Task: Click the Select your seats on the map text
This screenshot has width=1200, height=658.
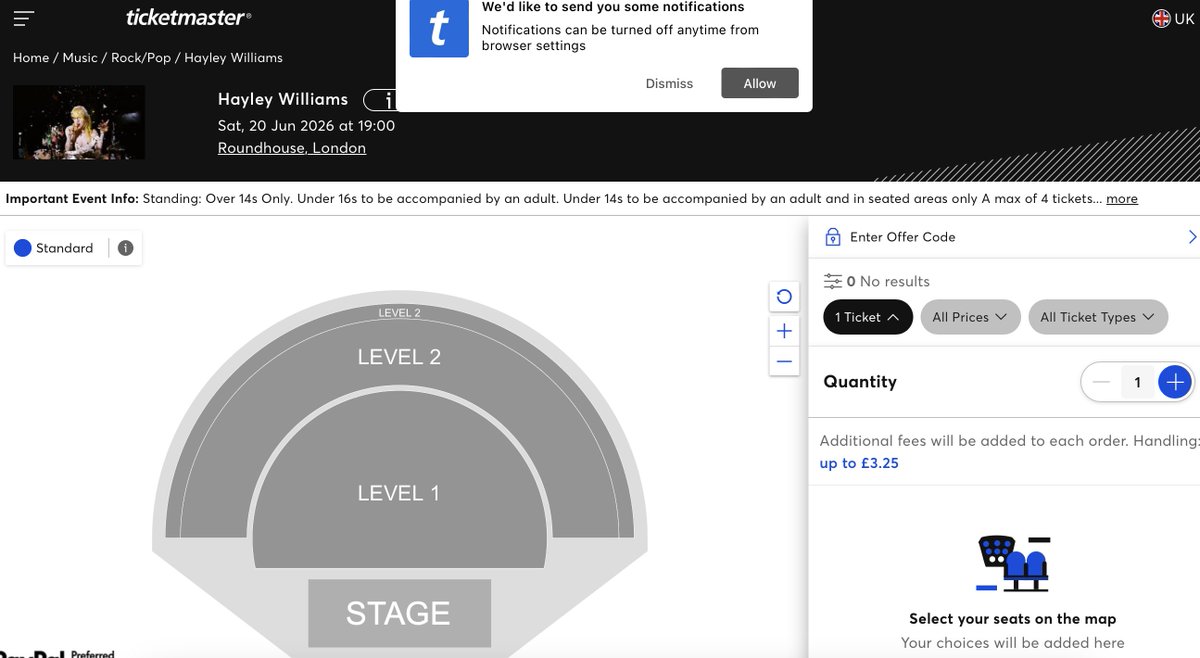Action: [1012, 619]
